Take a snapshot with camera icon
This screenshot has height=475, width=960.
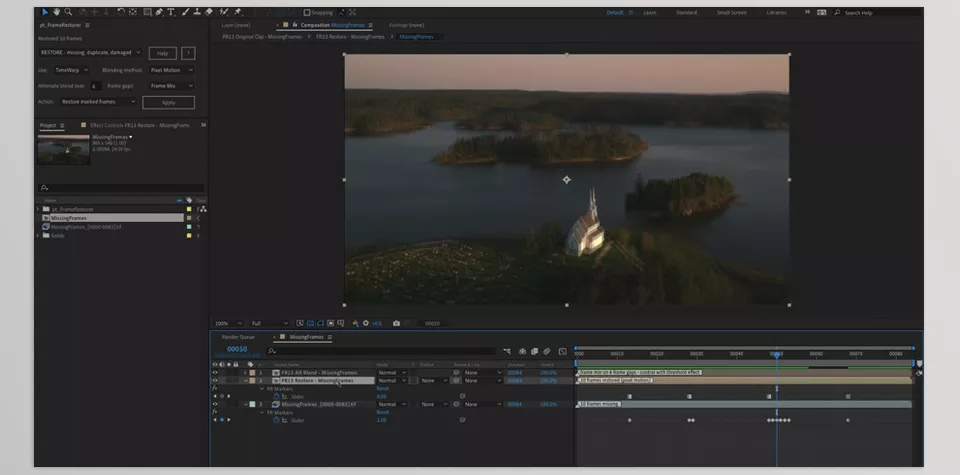click(396, 323)
